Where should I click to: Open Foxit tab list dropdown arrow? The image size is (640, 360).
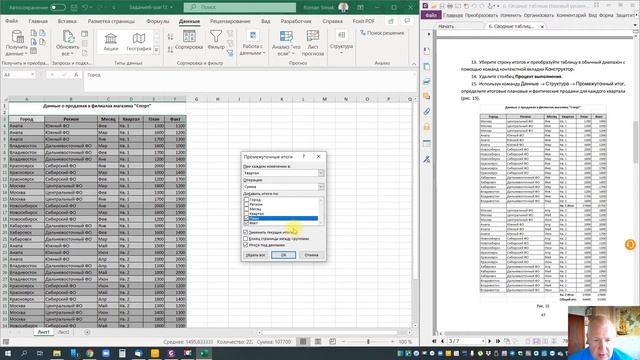point(635,25)
